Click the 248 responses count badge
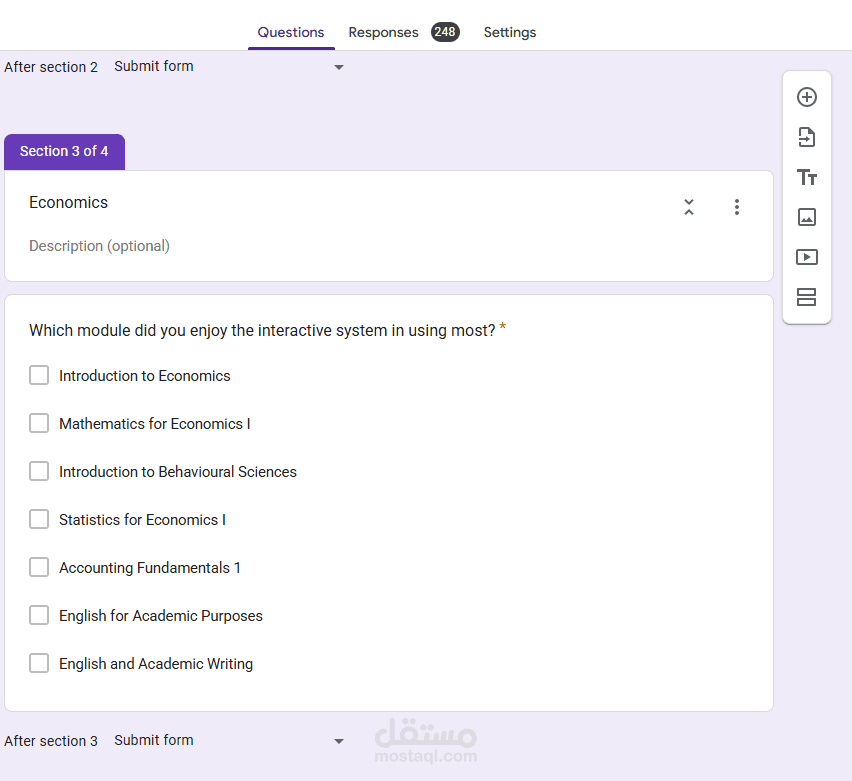 pyautogui.click(x=445, y=32)
